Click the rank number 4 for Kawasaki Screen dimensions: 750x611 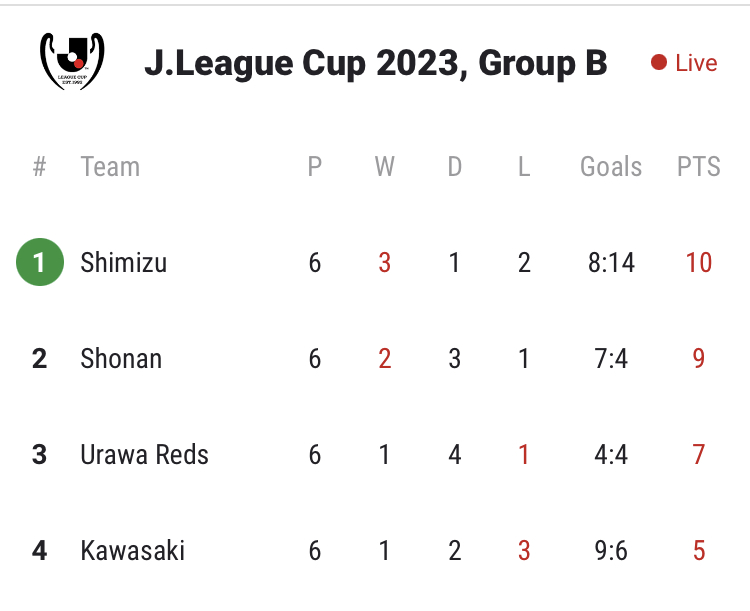39,550
